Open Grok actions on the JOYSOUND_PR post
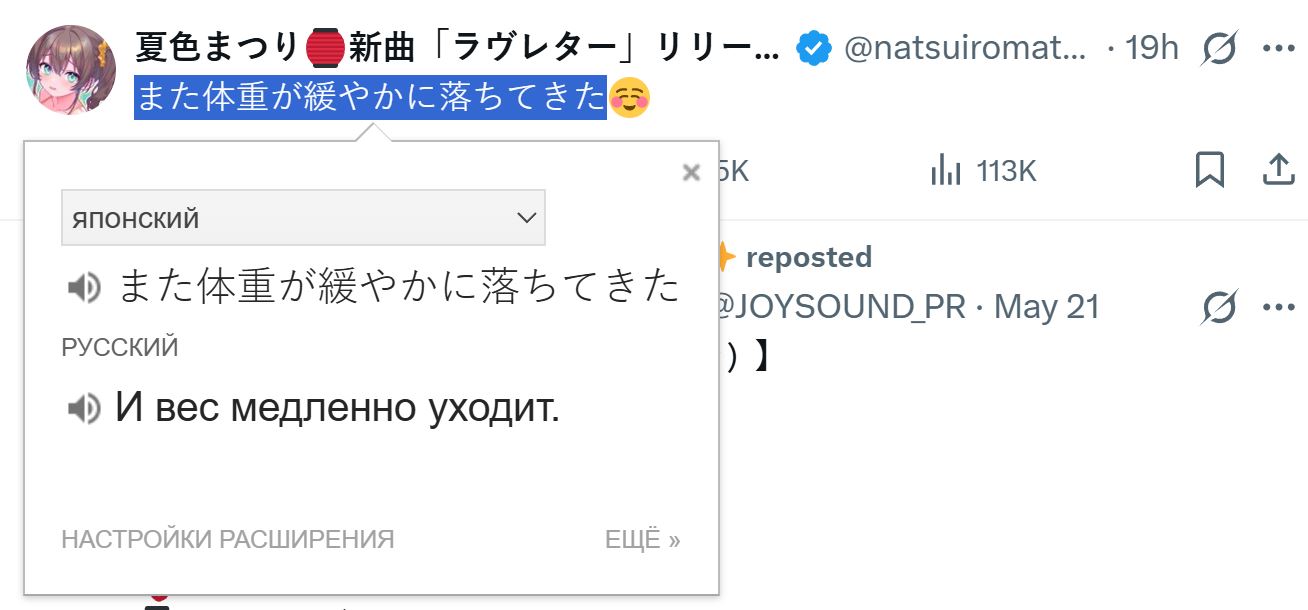Viewport: 1308px width, 610px height. tap(1220, 307)
